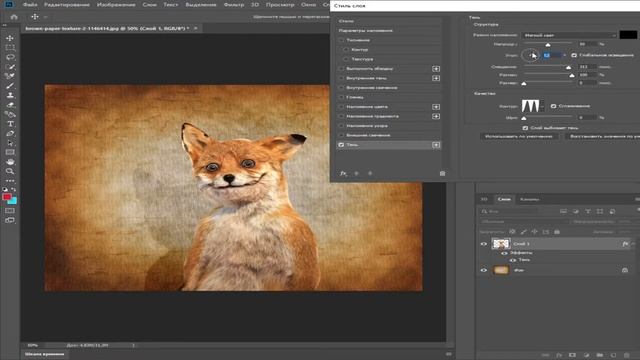Toggle the Тень effect checkbox in styles list
This screenshot has width=640, height=360.
pos(341,145)
